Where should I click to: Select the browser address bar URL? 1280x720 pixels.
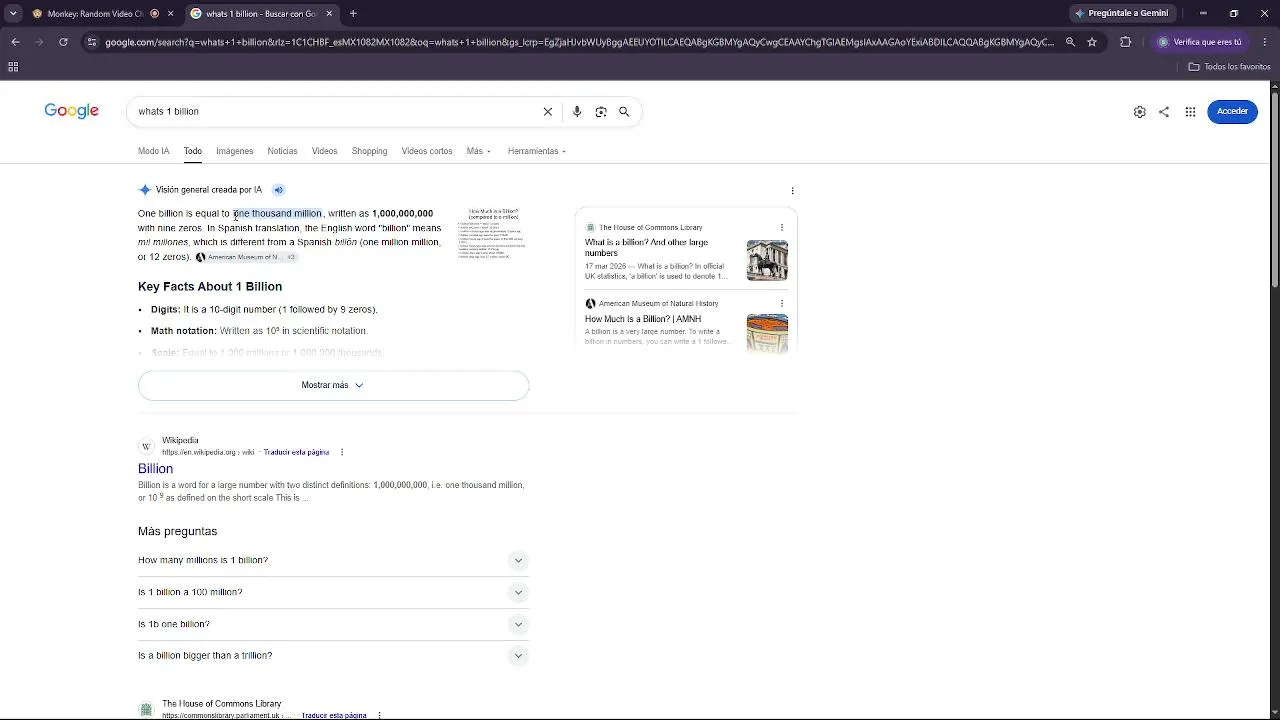click(x=579, y=42)
